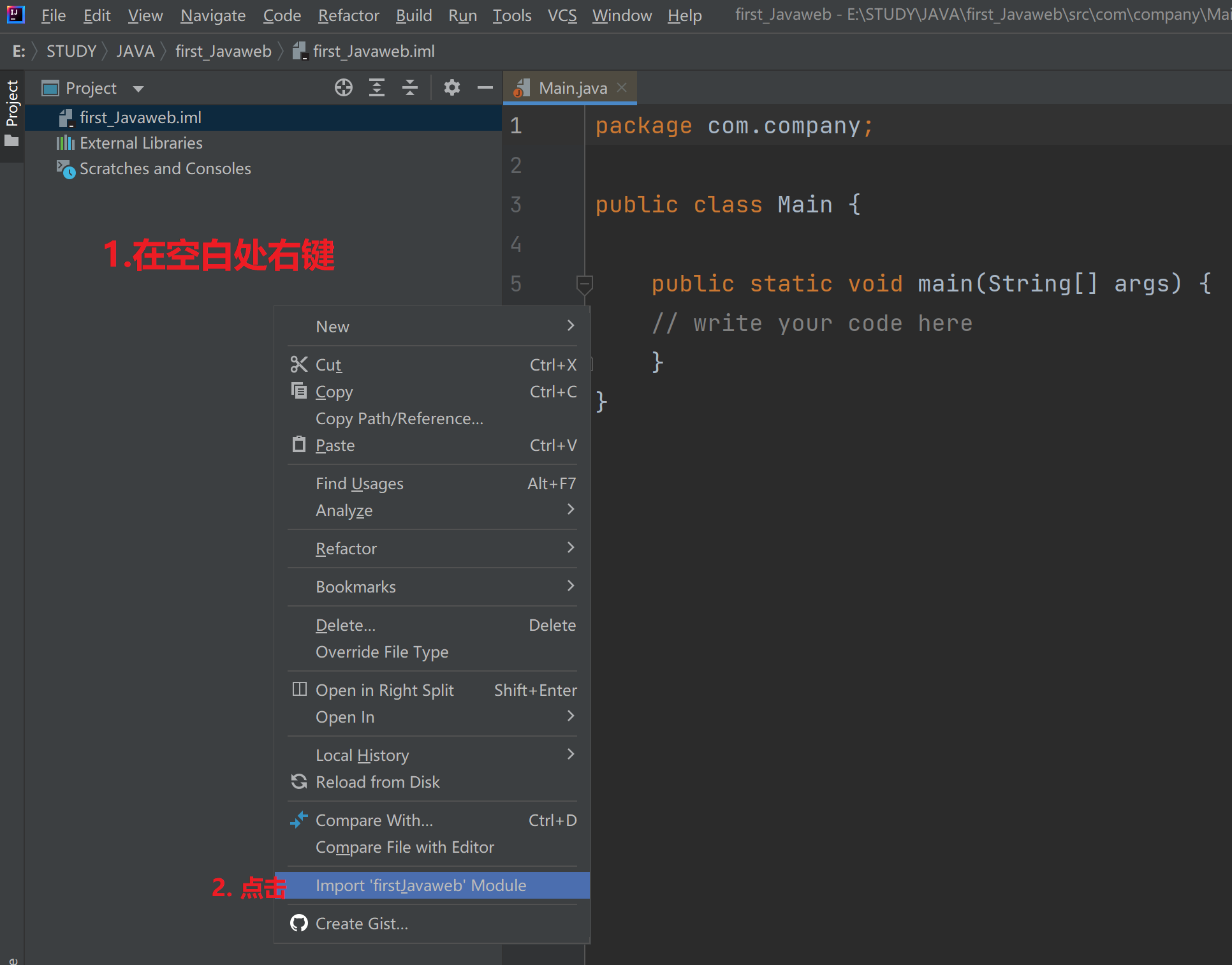Click the Expand All icon in Project panel
This screenshot has width=1232, height=965.
377,87
